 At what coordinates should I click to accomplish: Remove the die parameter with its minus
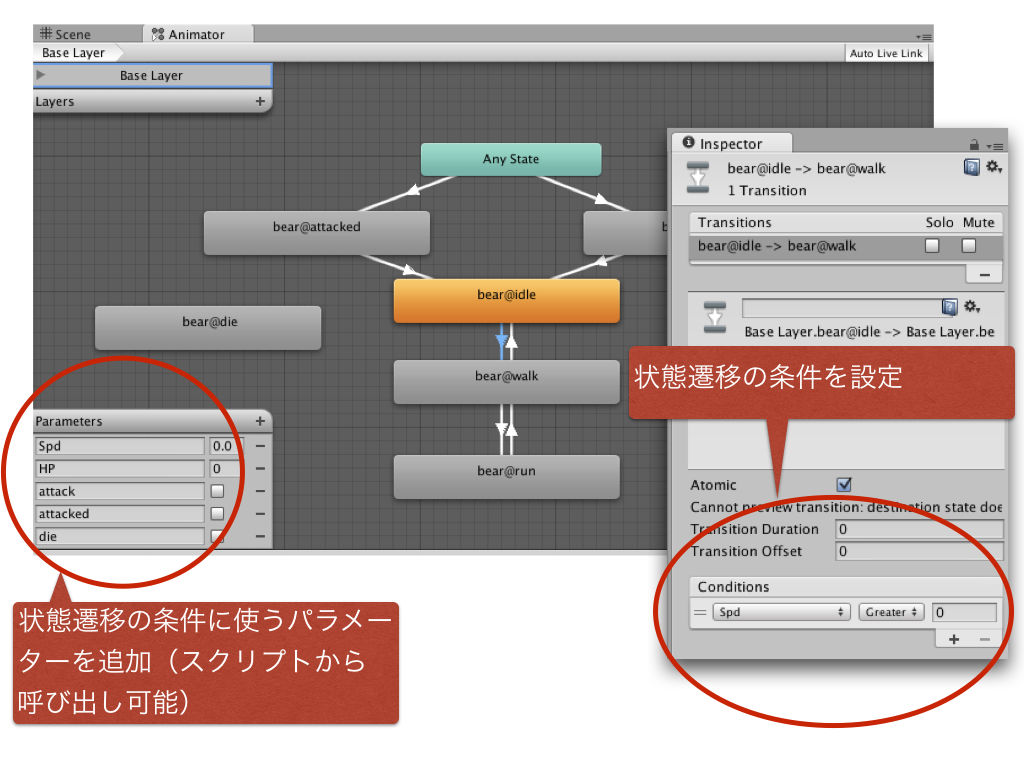tap(260, 536)
